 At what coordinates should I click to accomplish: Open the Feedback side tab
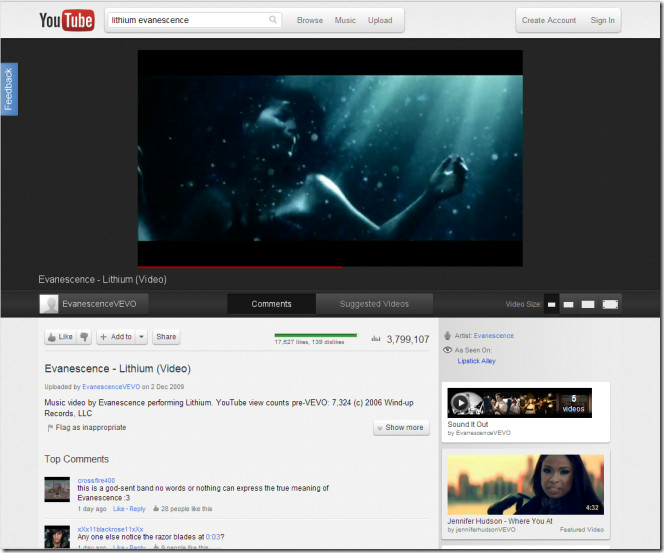[9, 89]
